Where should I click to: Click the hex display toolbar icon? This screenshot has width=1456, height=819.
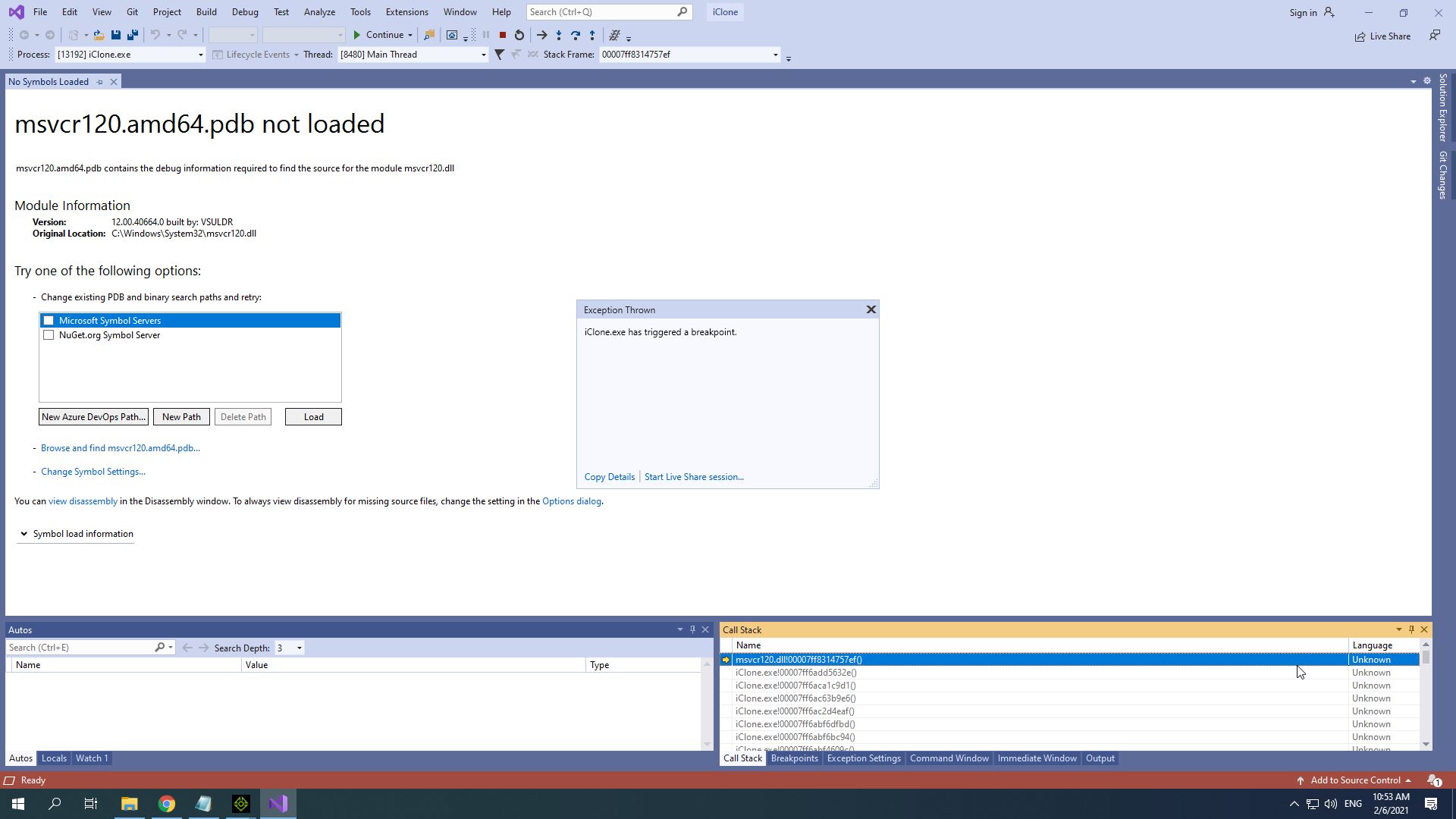[615, 35]
